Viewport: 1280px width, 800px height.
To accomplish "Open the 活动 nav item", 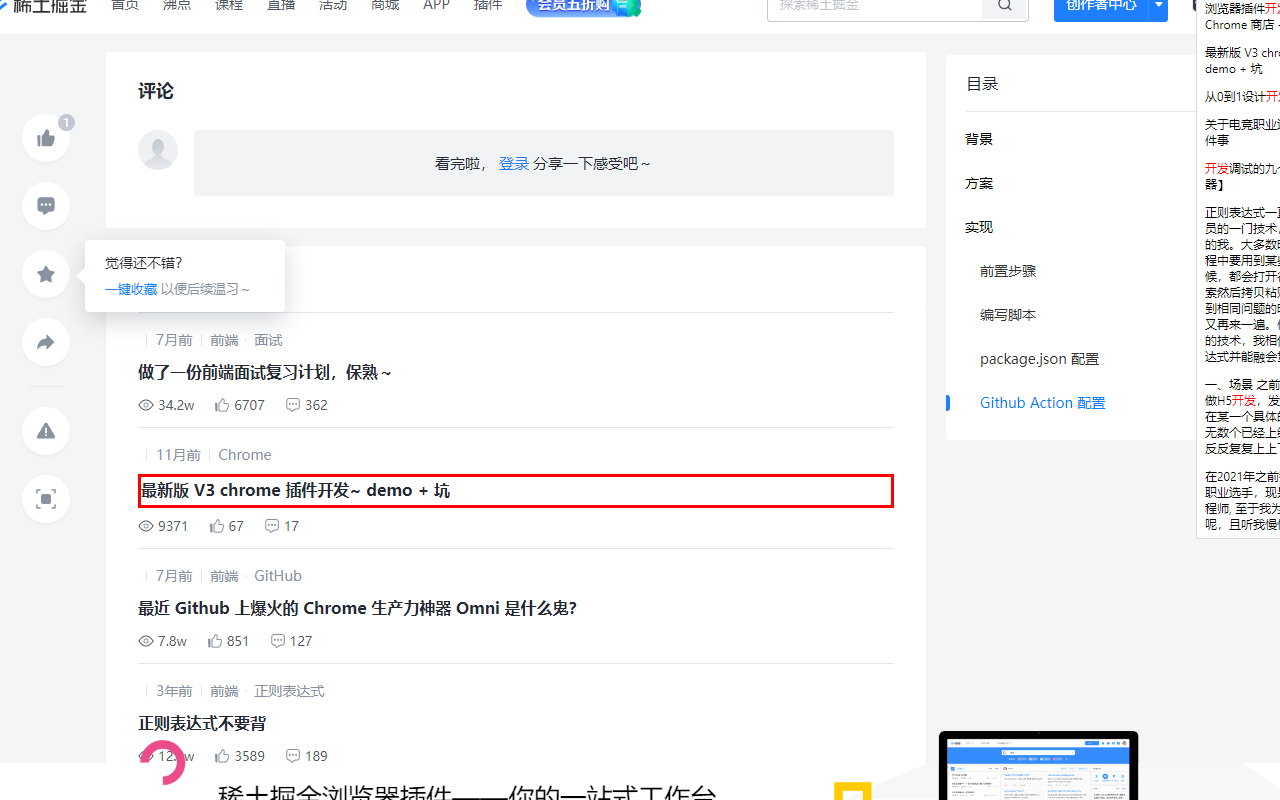I will (333, 5).
